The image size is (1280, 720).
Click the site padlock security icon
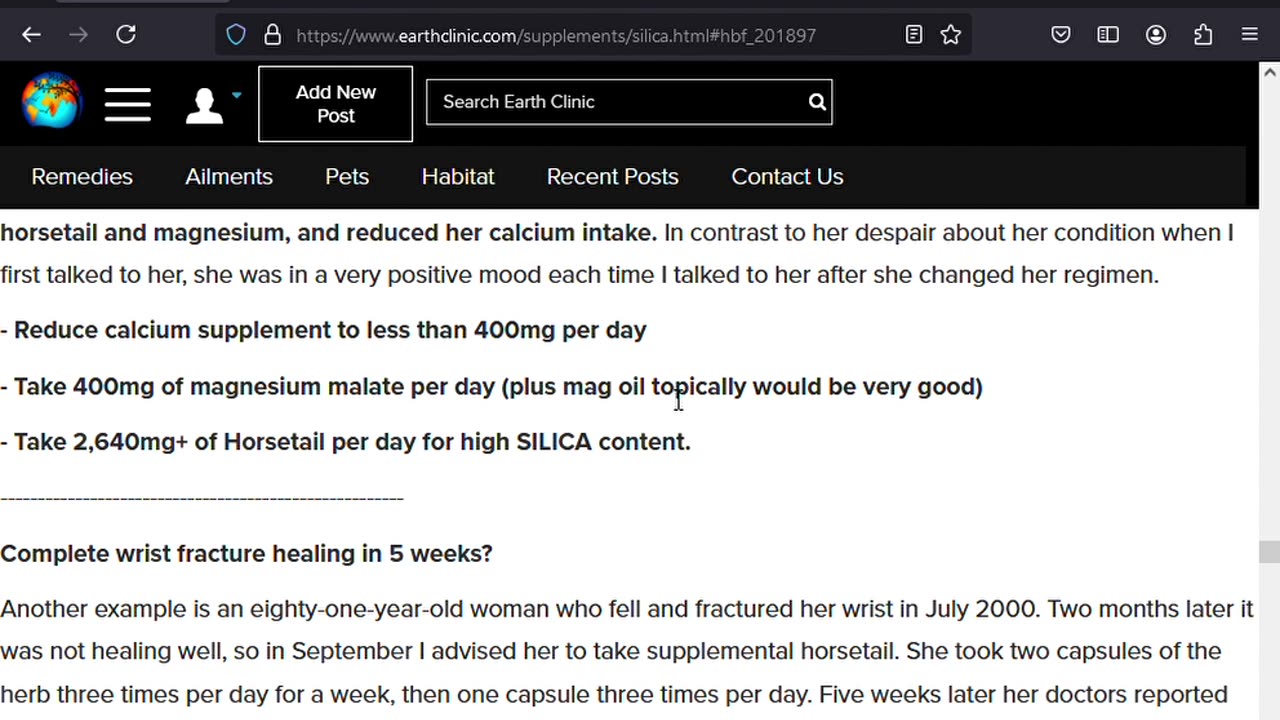(x=272, y=35)
